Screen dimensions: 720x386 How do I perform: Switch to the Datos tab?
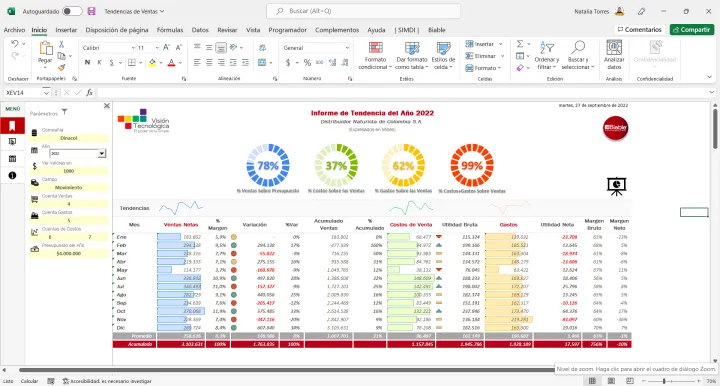tap(200, 30)
